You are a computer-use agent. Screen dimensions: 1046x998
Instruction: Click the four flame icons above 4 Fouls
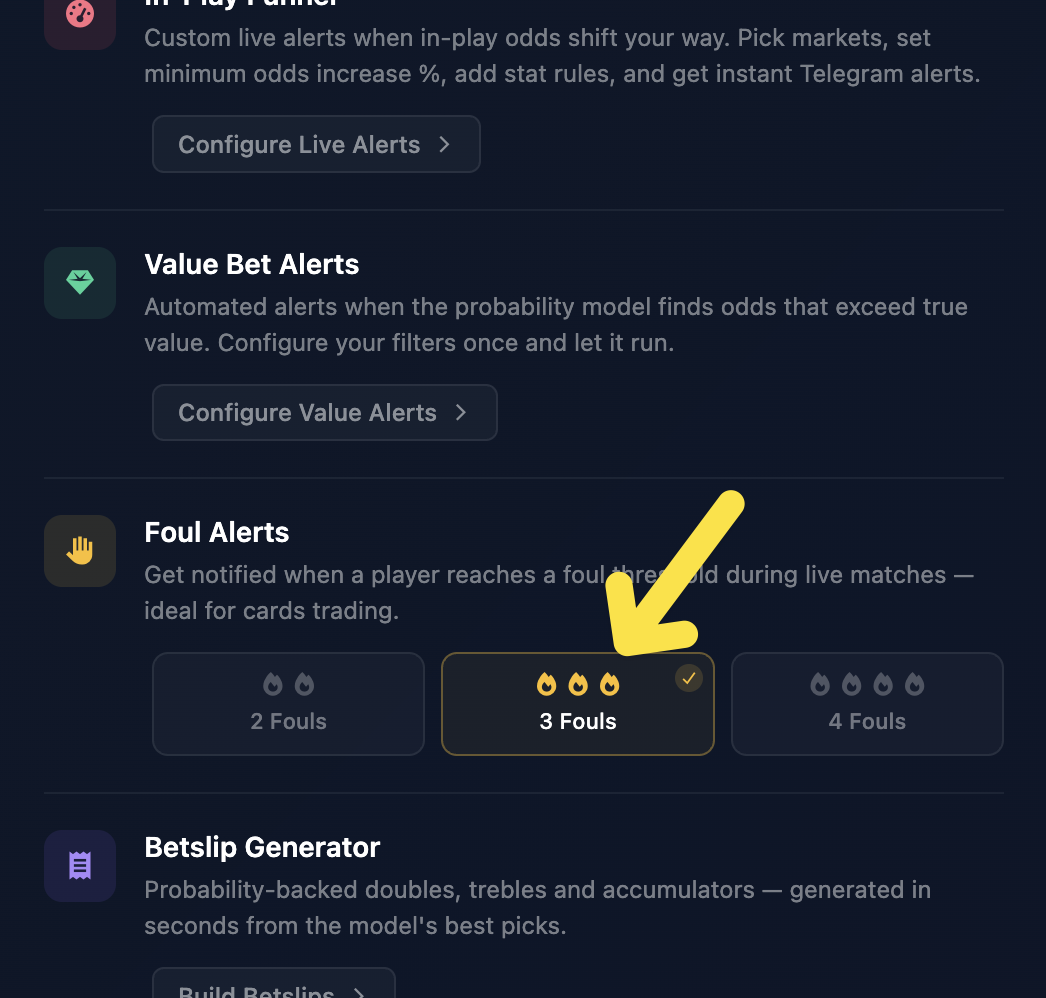867,684
